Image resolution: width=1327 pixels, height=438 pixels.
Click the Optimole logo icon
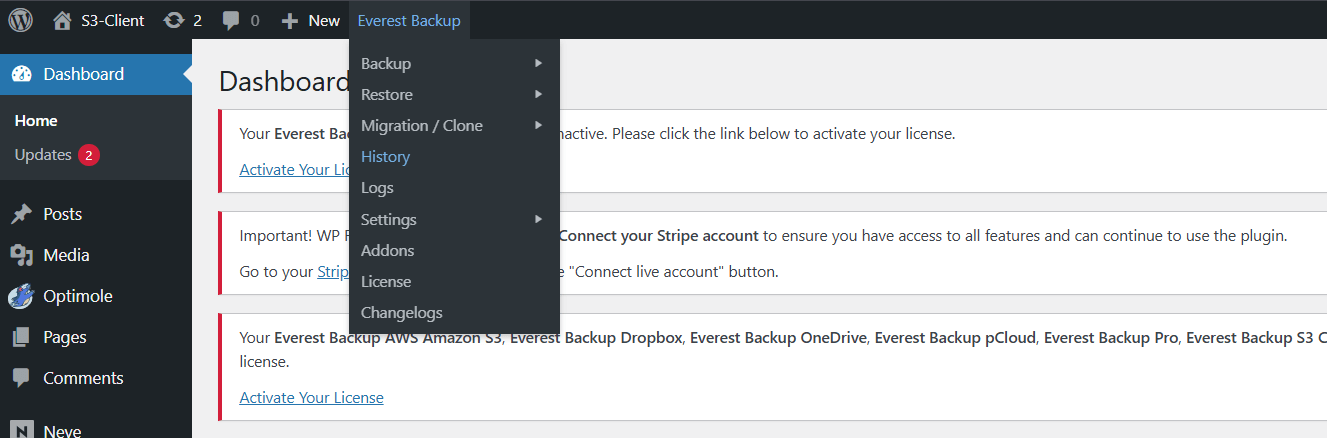coord(21,296)
